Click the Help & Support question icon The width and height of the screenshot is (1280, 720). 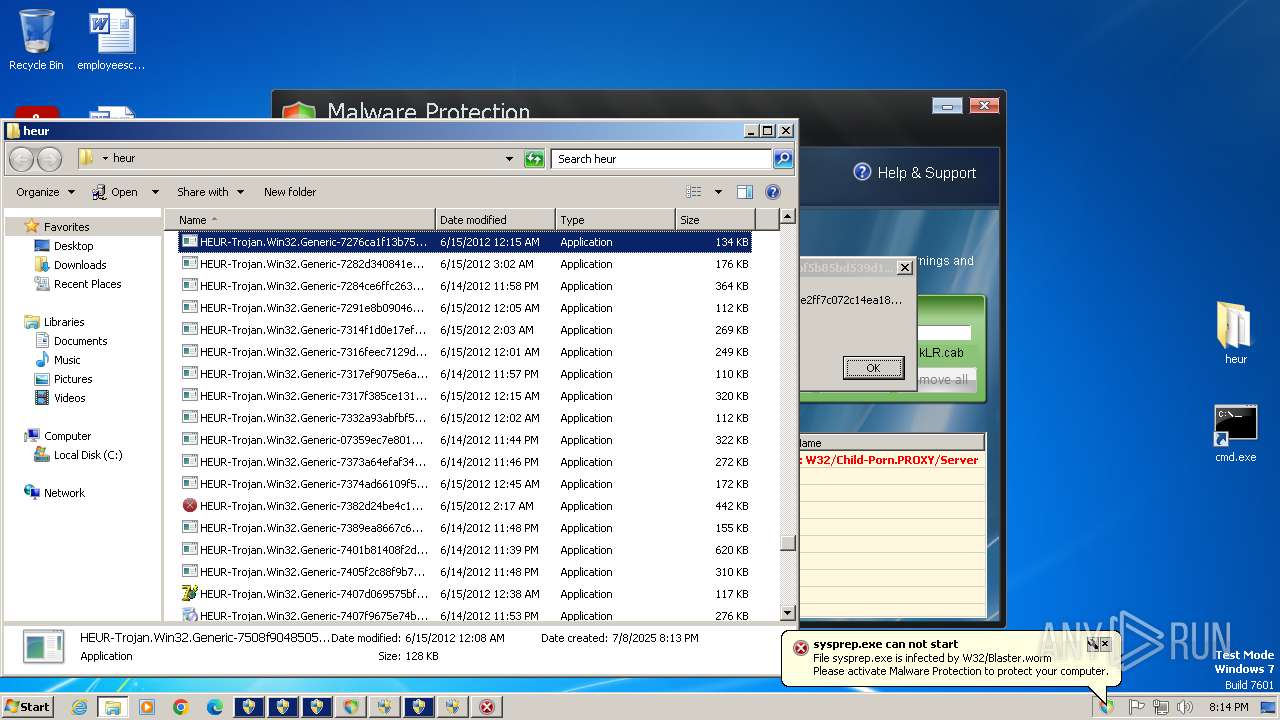[862, 172]
